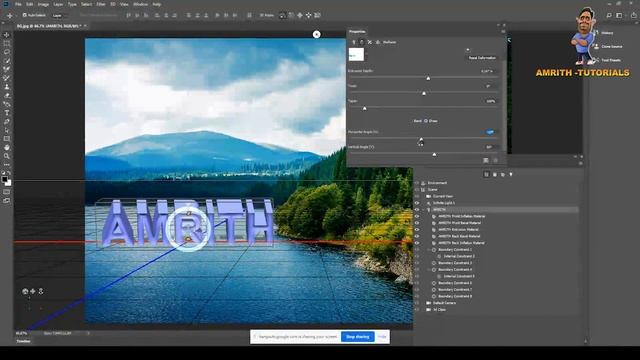Click the Search icon at top right
This screenshot has width=640, height=360.
[x=609, y=16]
